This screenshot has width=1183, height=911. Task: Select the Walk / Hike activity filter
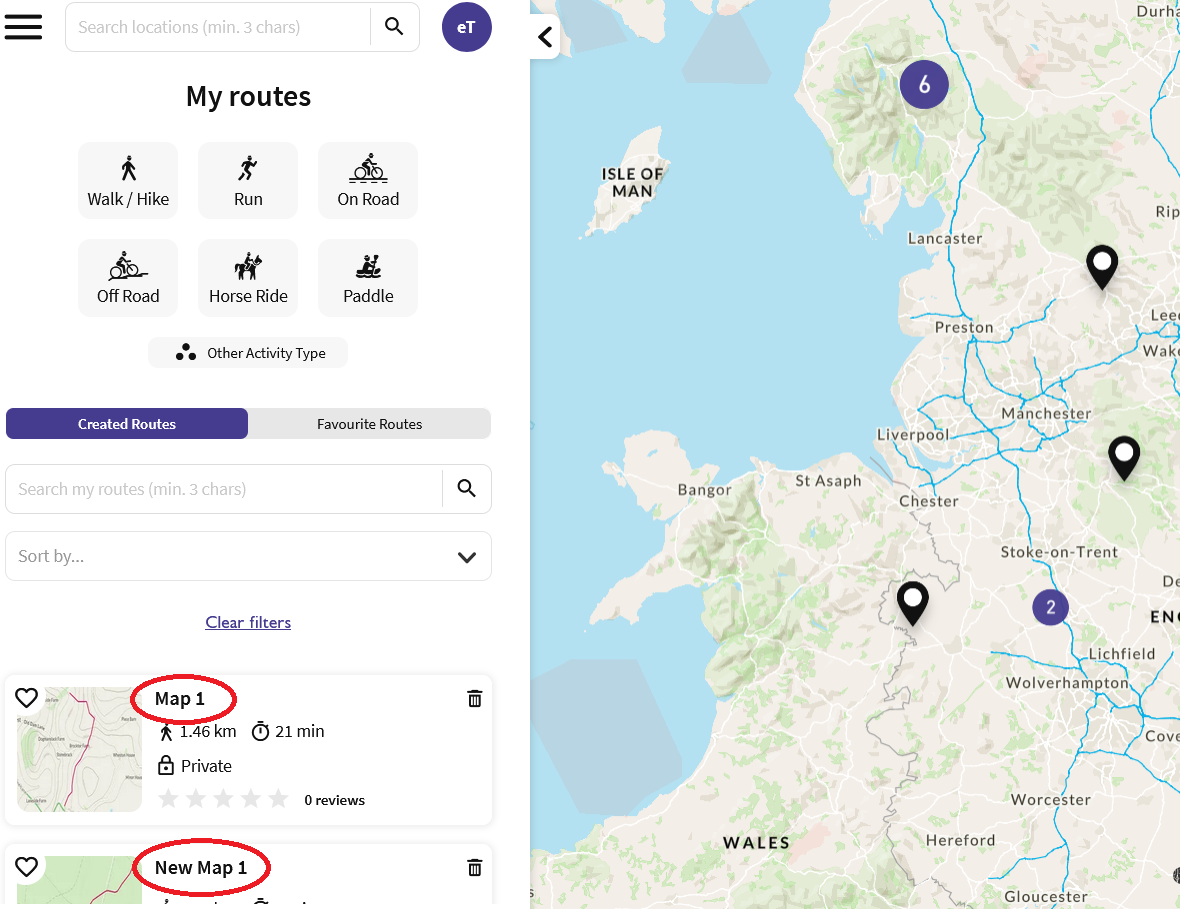click(127, 180)
